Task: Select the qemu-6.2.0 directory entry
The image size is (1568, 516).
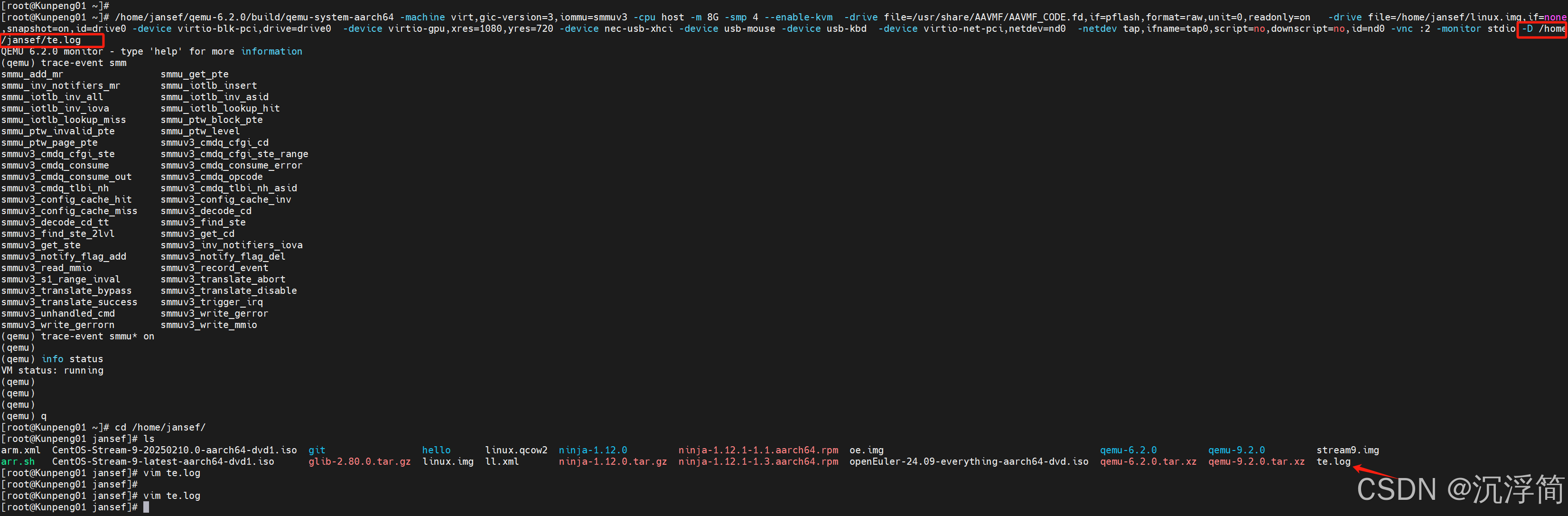Action: tap(1128, 450)
